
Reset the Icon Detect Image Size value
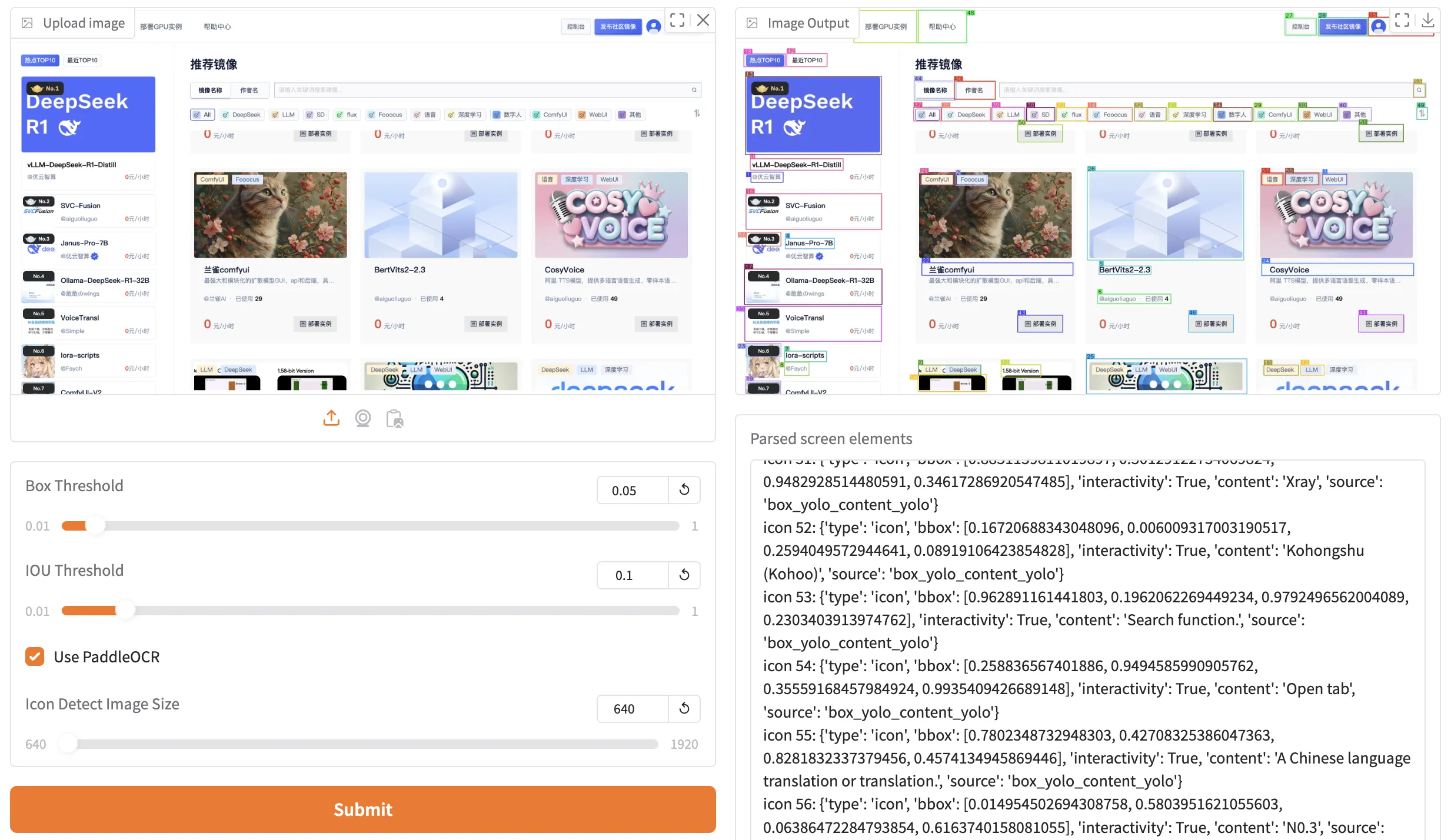(x=684, y=708)
